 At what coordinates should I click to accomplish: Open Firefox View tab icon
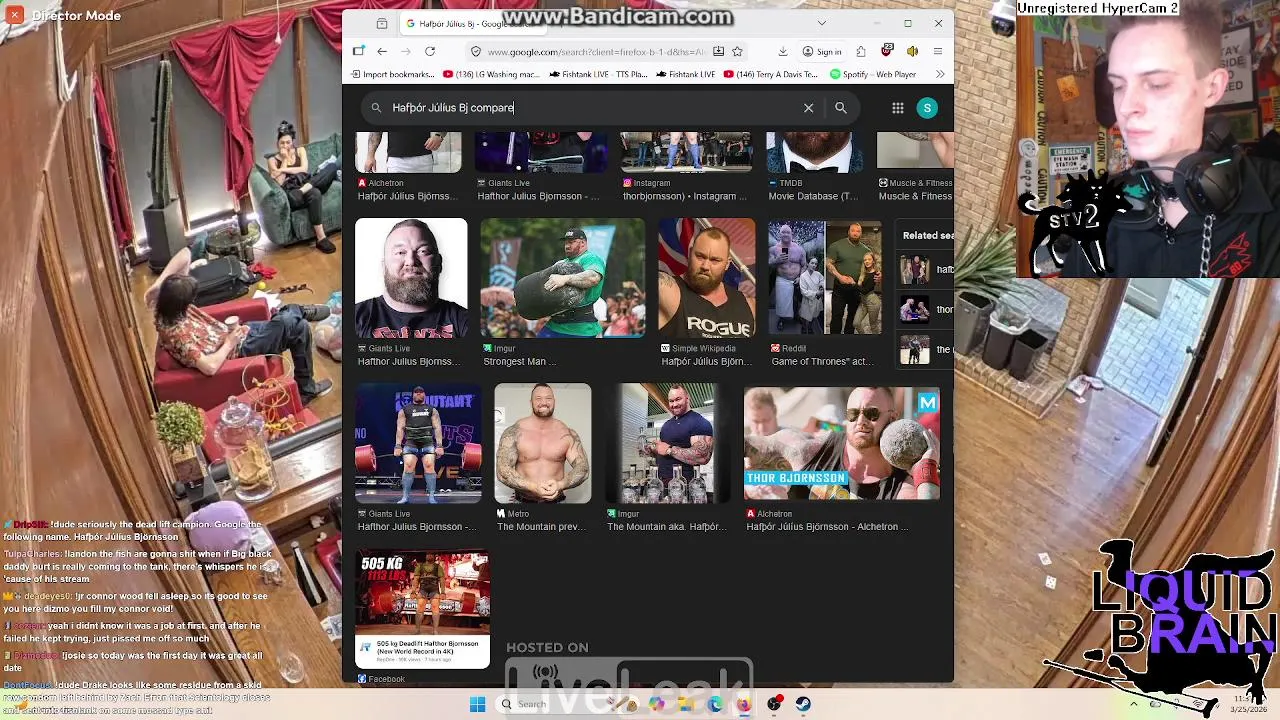click(382, 23)
